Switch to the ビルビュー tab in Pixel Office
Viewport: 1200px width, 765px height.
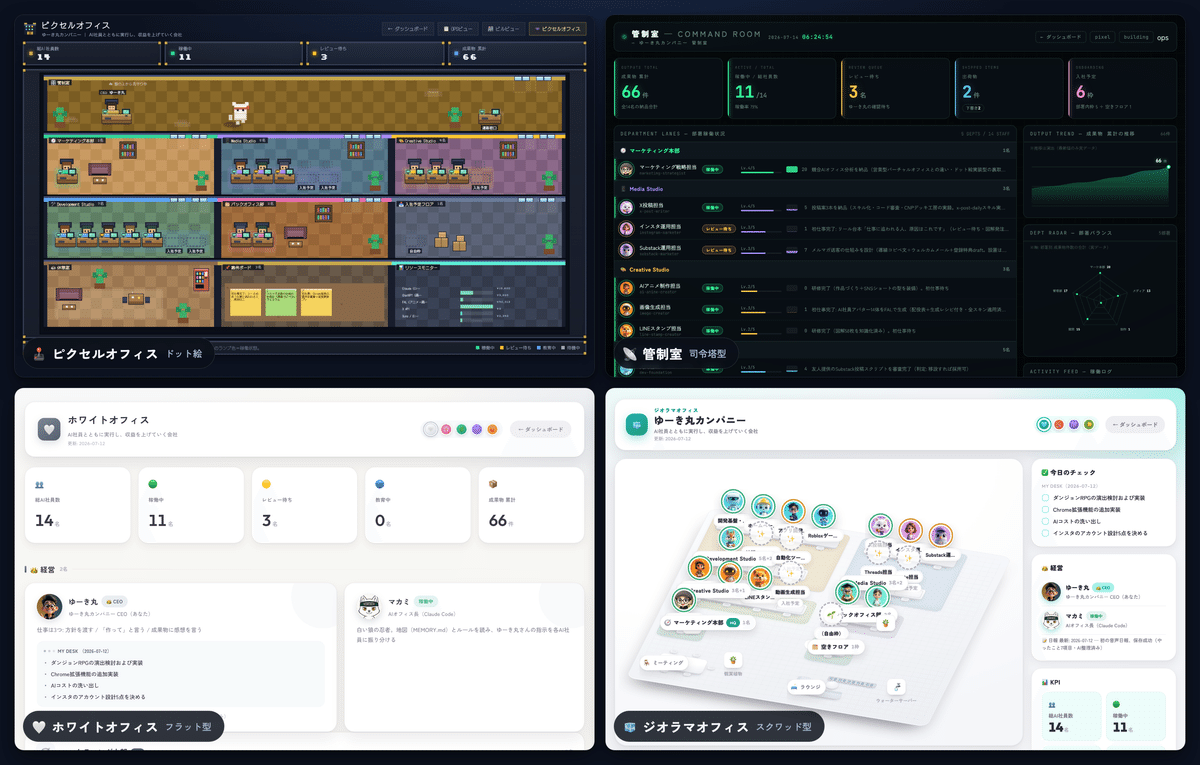tap(504, 29)
